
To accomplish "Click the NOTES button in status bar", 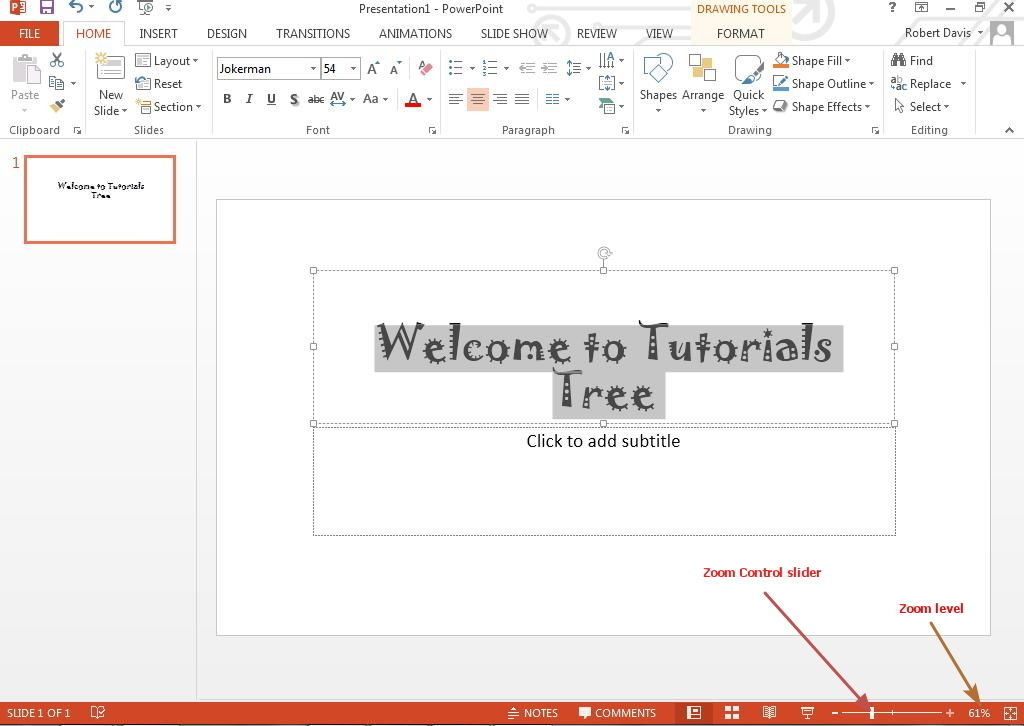I will pyautogui.click(x=532, y=713).
